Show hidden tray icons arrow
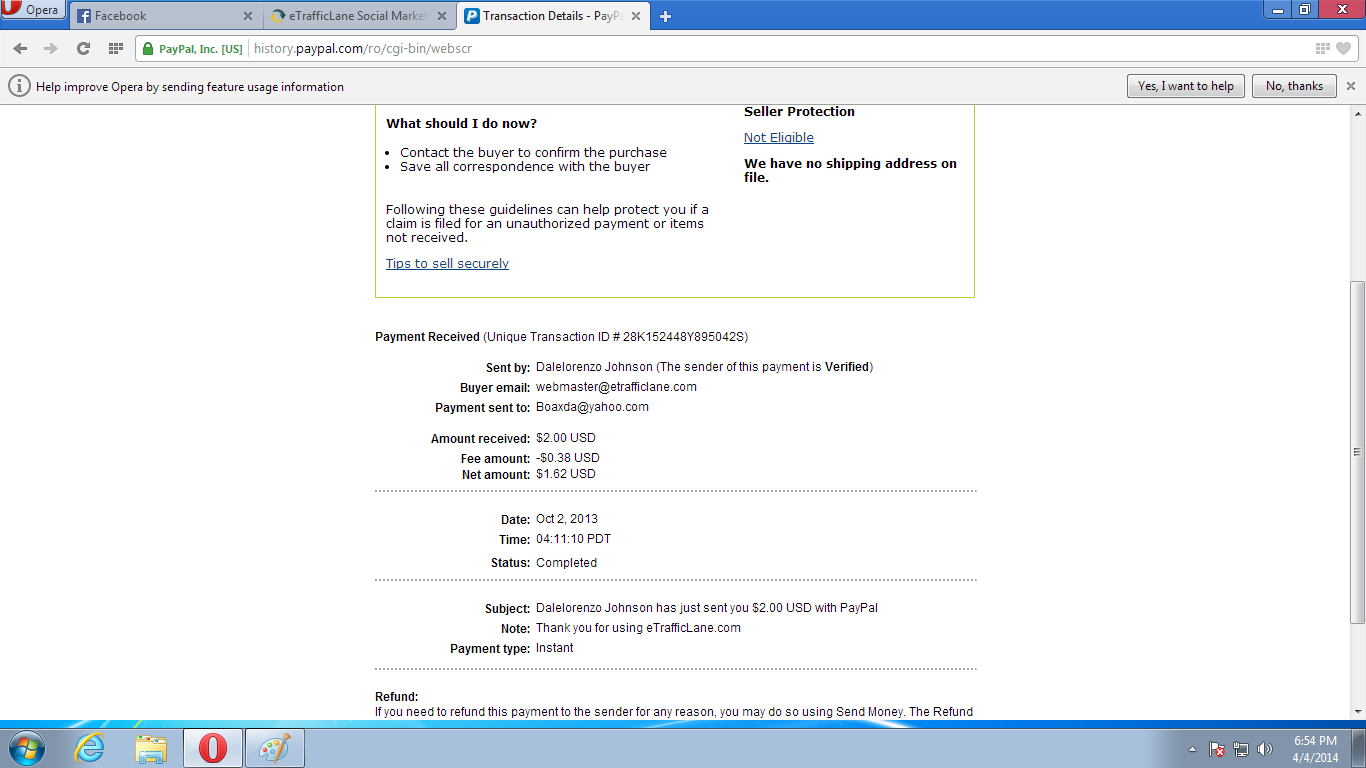This screenshot has width=1366, height=768. [1192, 749]
